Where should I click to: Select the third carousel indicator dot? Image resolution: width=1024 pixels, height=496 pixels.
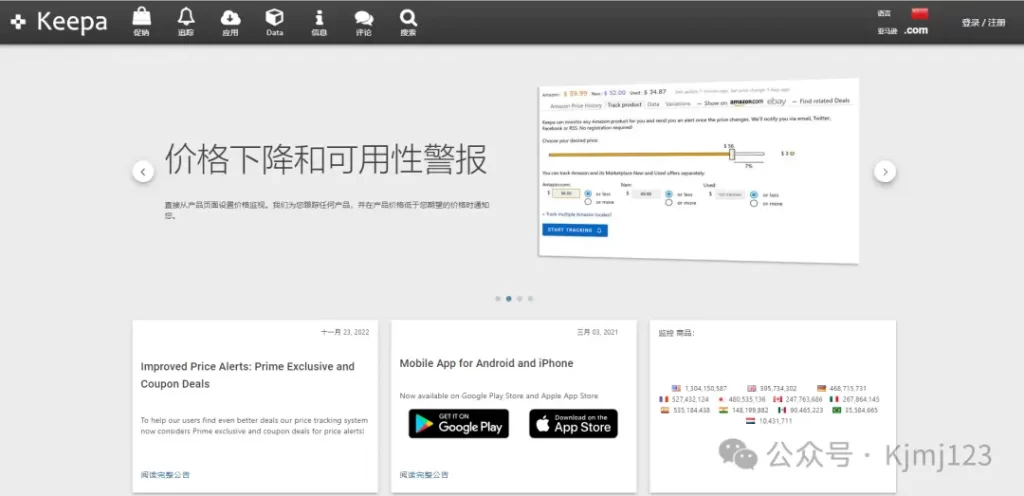[x=519, y=299]
